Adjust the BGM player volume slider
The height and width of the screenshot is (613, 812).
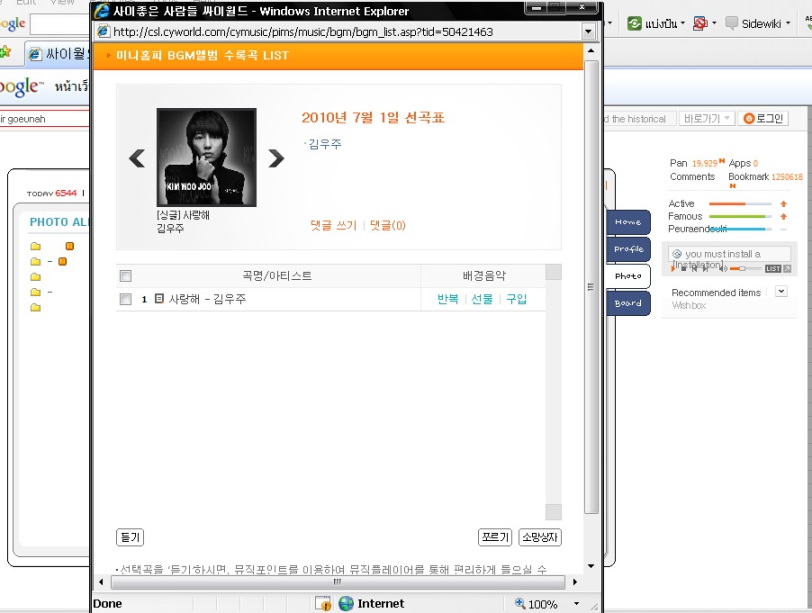click(745, 269)
